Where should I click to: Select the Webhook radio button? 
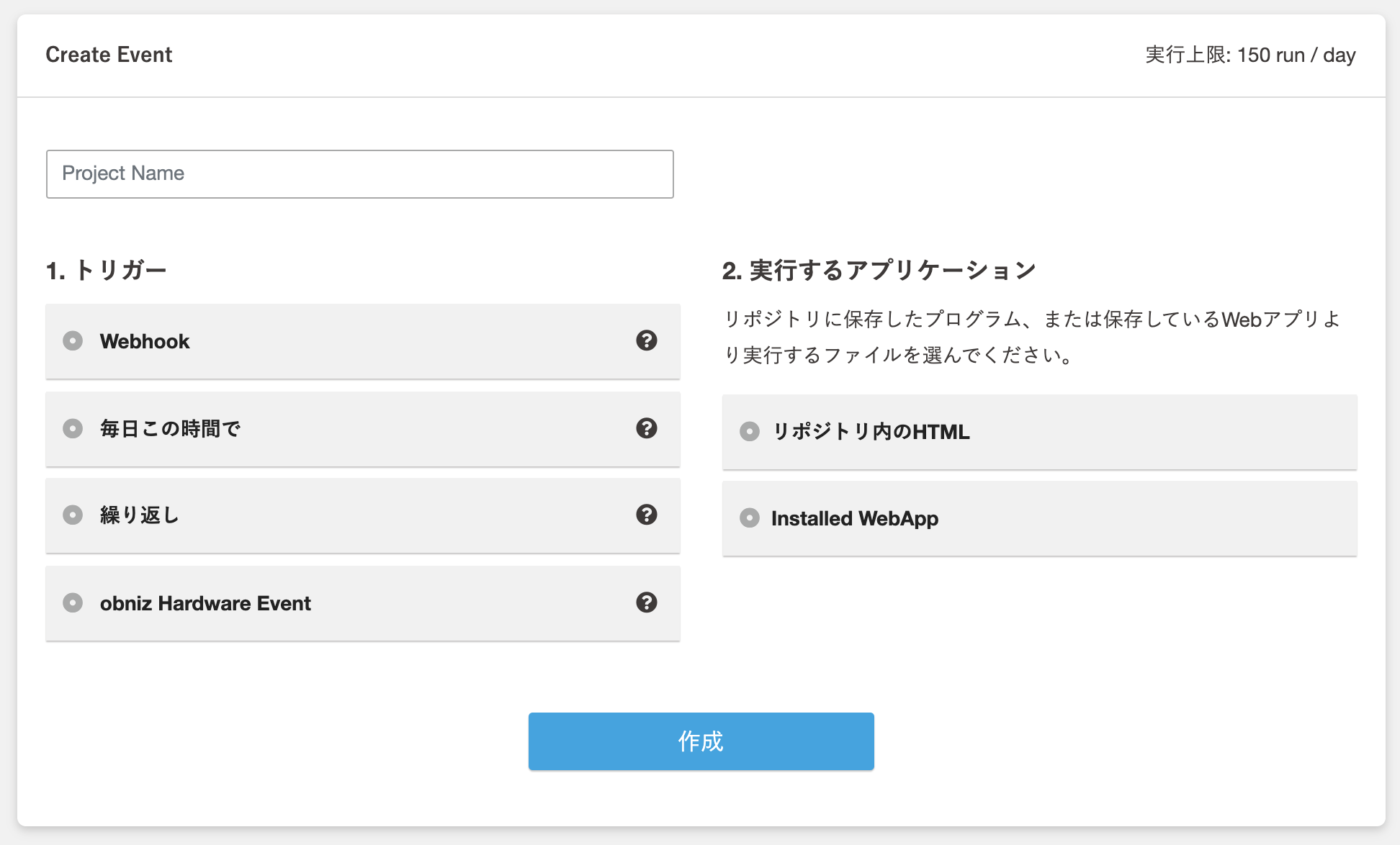pos(73,340)
